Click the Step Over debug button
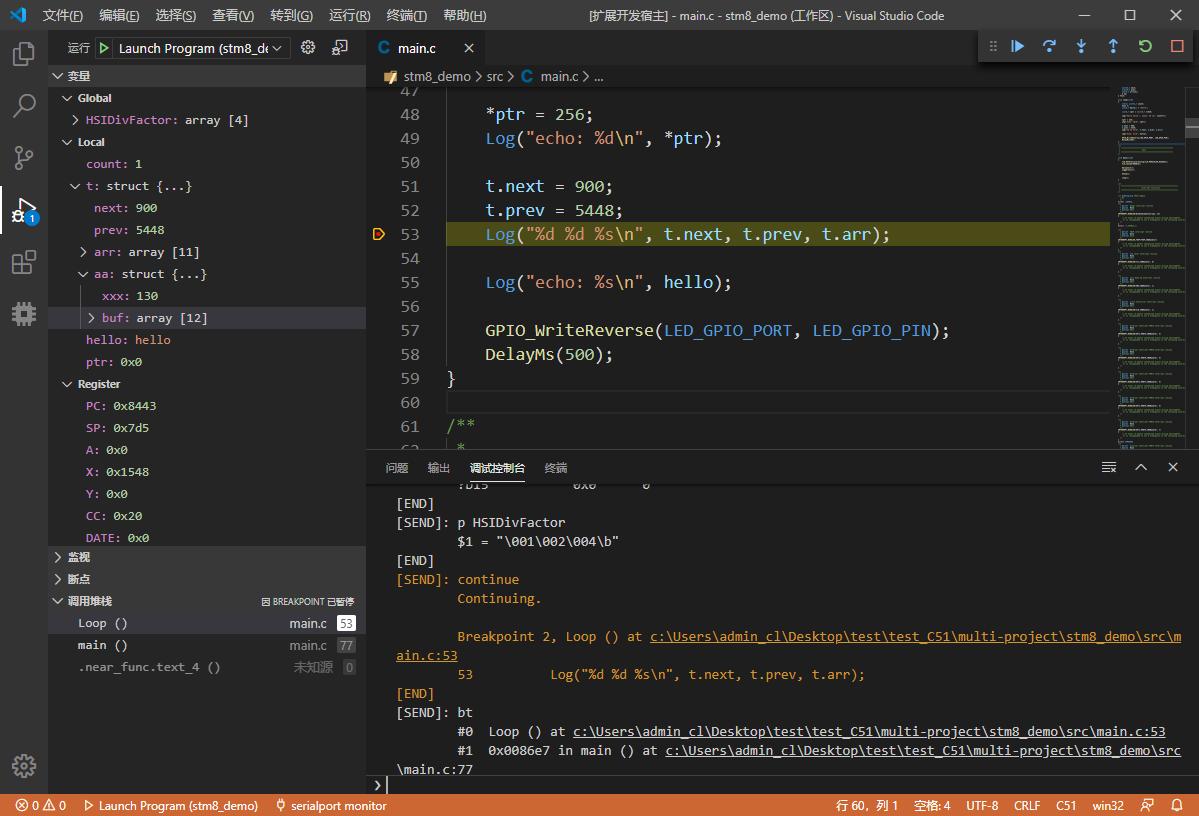The width and height of the screenshot is (1199, 816). pos(1049,46)
